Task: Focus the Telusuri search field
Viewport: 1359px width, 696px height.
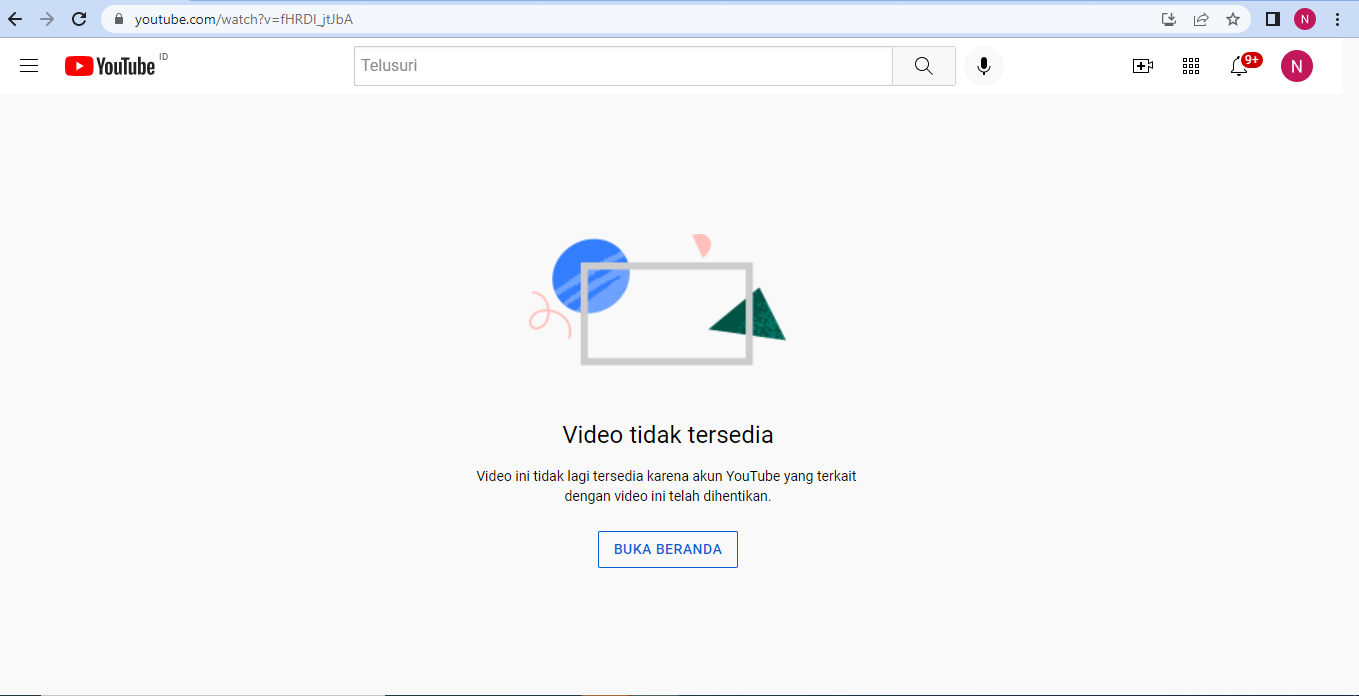Action: pos(622,66)
